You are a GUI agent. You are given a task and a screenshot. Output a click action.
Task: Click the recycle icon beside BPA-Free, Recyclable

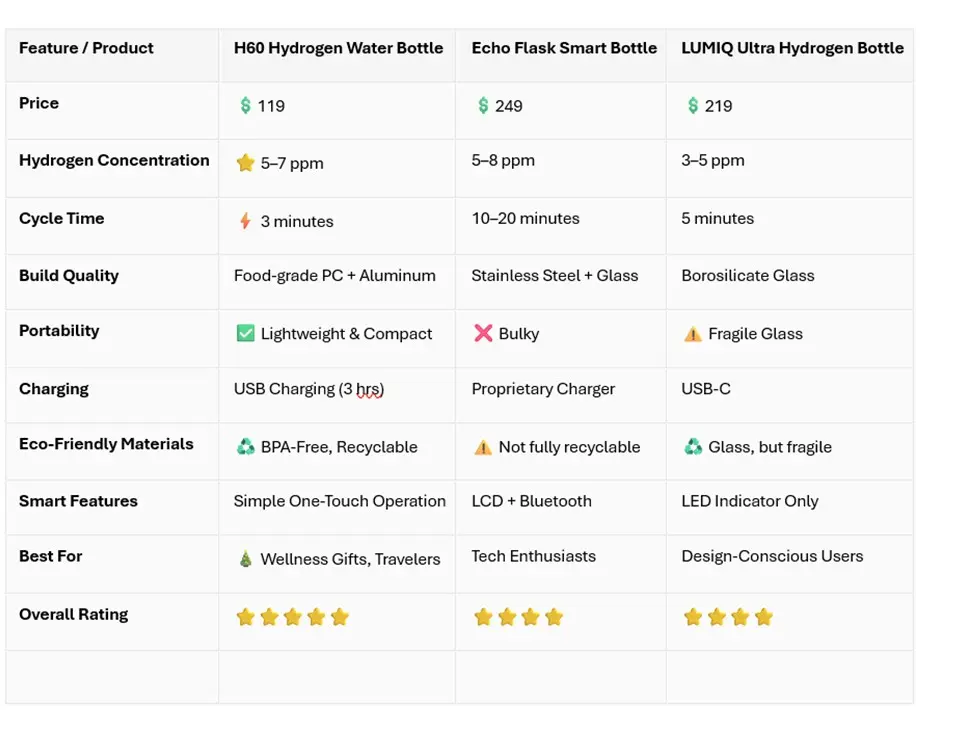tap(245, 447)
